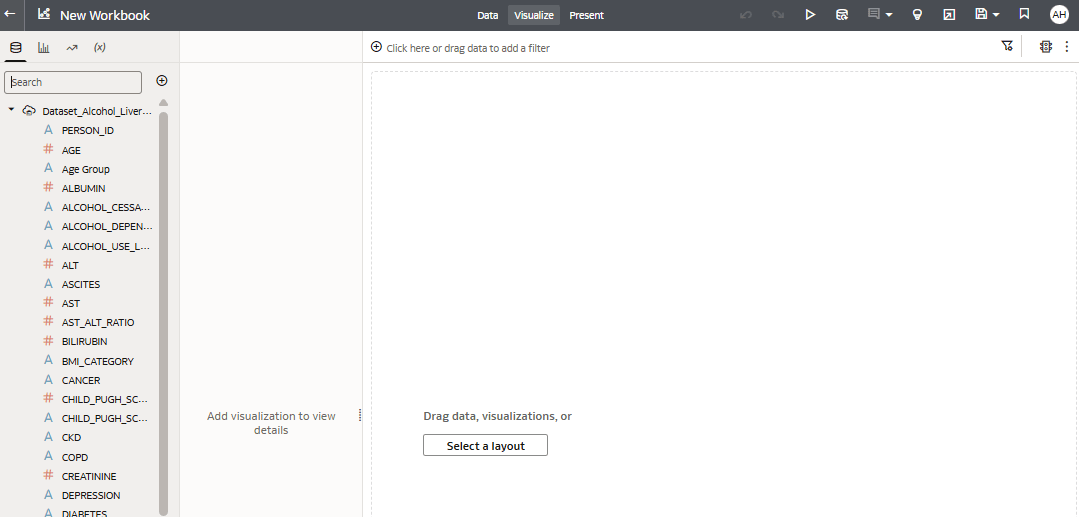Click the data panel vertical scrollbar
The image size is (1079, 517).
163,313
